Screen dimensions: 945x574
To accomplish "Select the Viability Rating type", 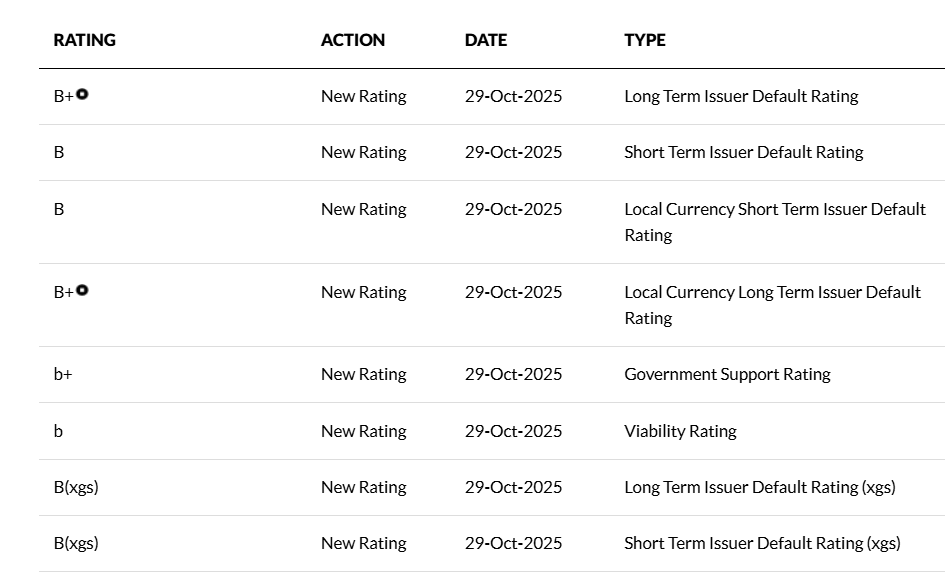I will pyautogui.click(x=680, y=431).
